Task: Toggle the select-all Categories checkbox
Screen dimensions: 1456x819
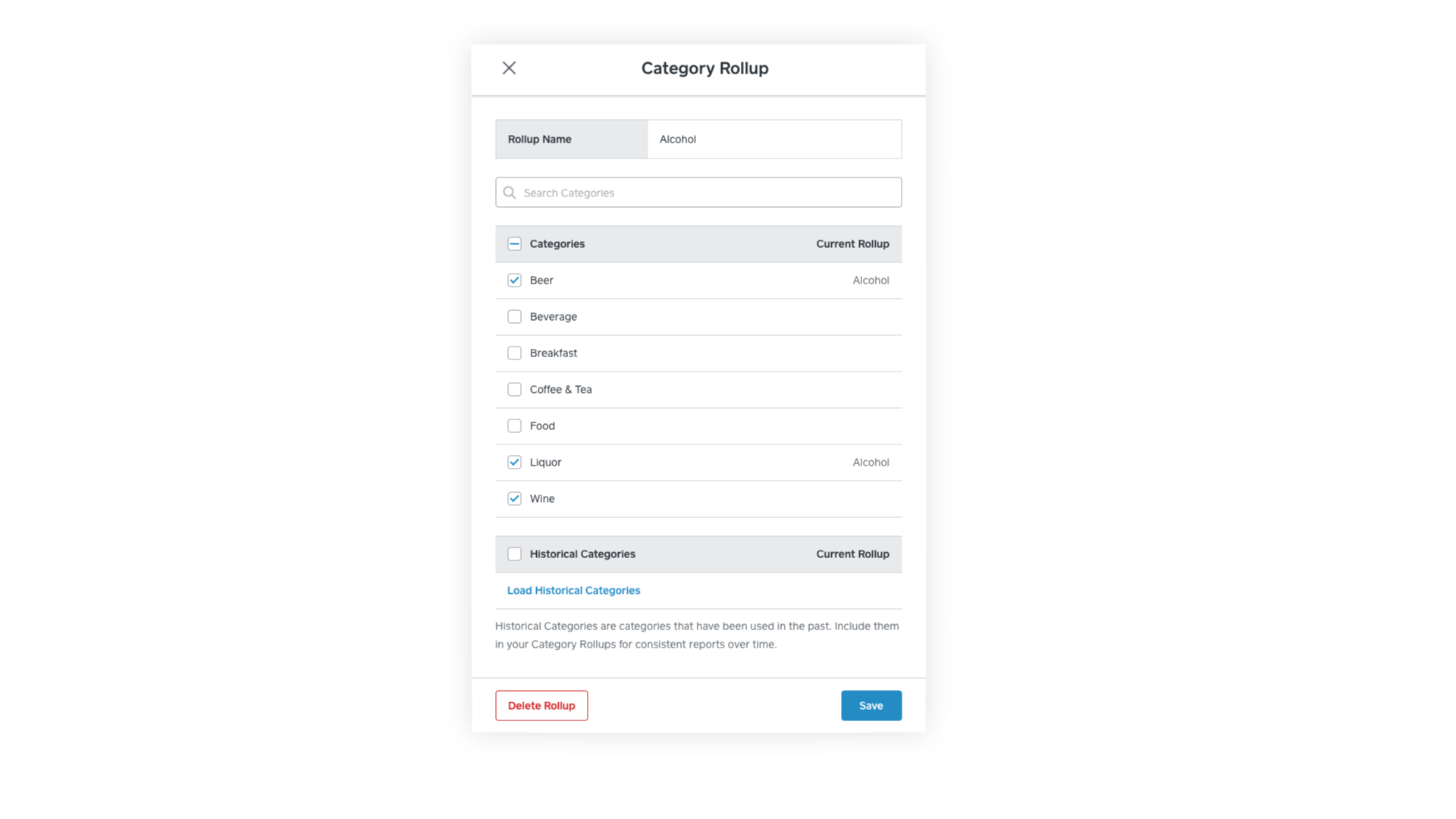Action: tap(514, 244)
